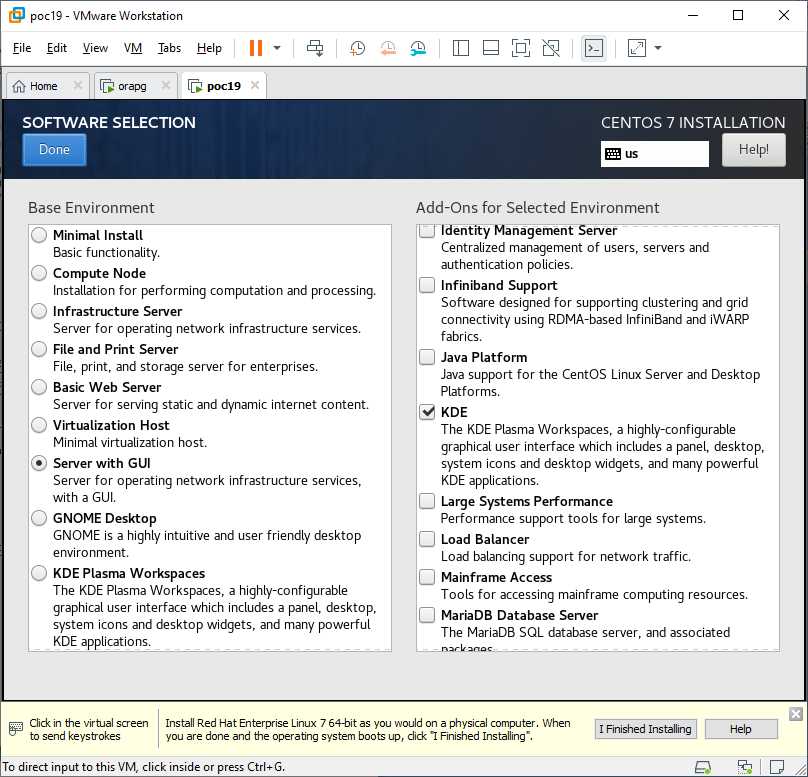Choose File and Print Server option
The width and height of the screenshot is (808, 777).
(39, 349)
